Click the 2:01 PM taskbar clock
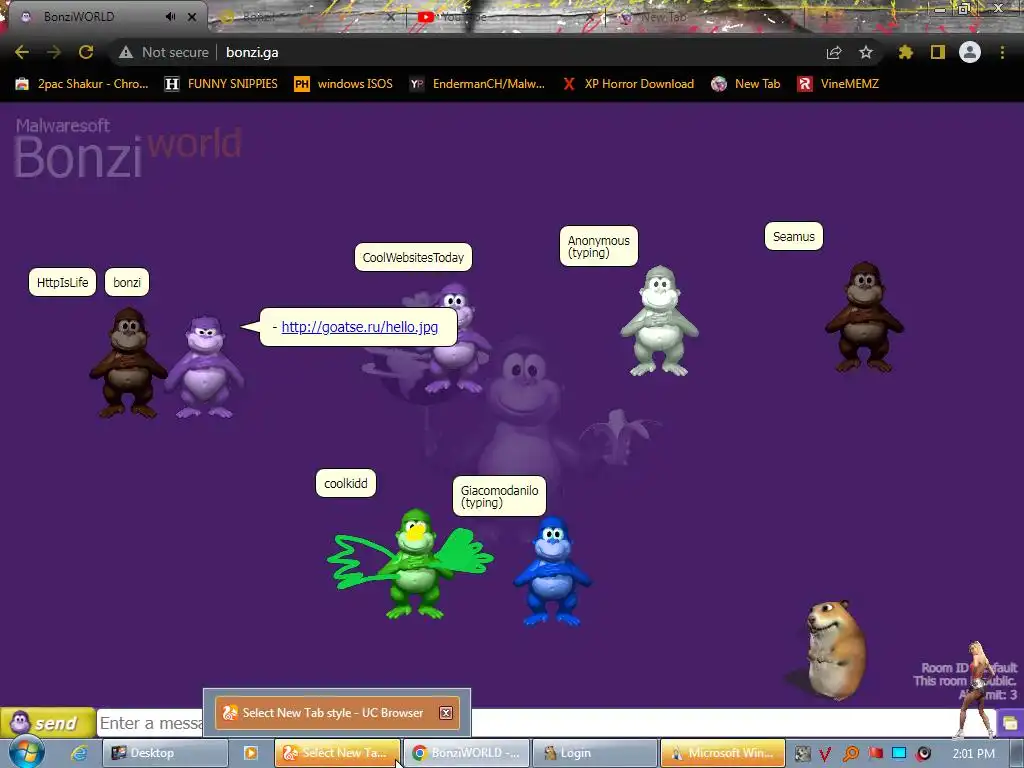Viewport: 1024px width, 768px height. pos(973,754)
